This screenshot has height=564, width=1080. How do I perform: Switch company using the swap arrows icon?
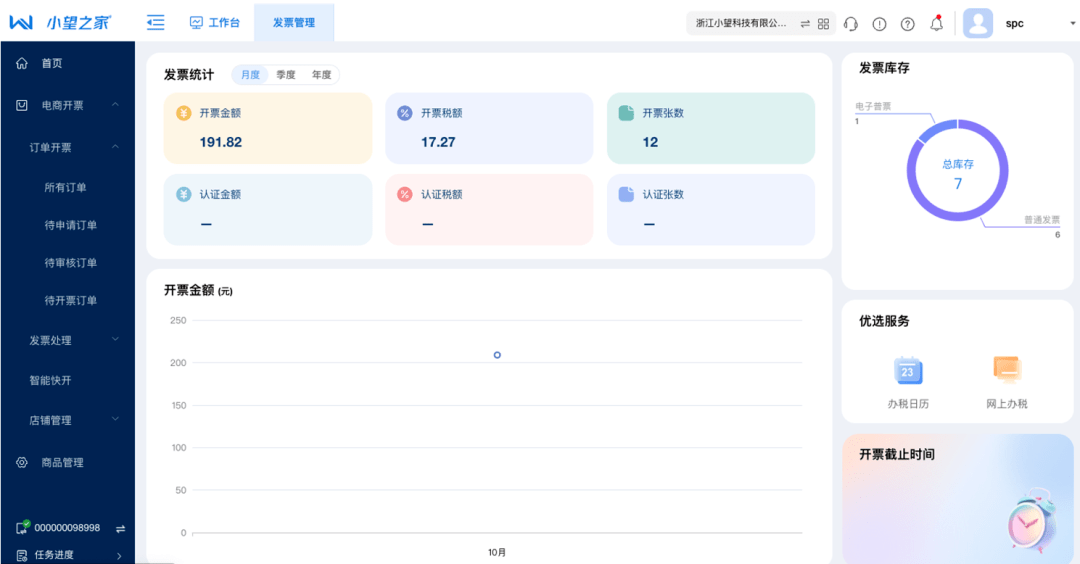pyautogui.click(x=805, y=24)
